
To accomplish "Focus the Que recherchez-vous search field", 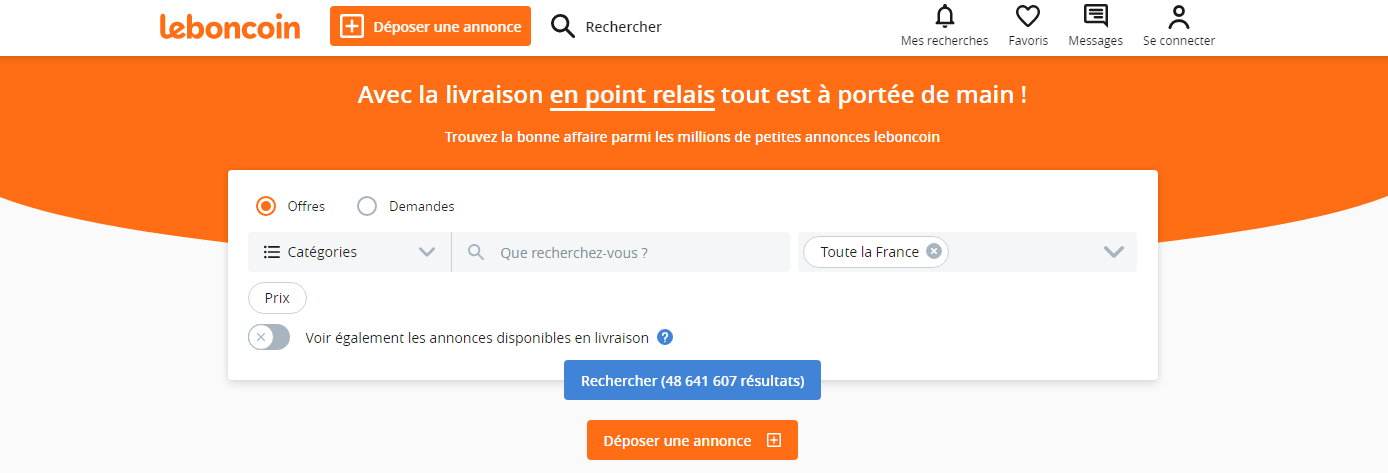I will [621, 252].
